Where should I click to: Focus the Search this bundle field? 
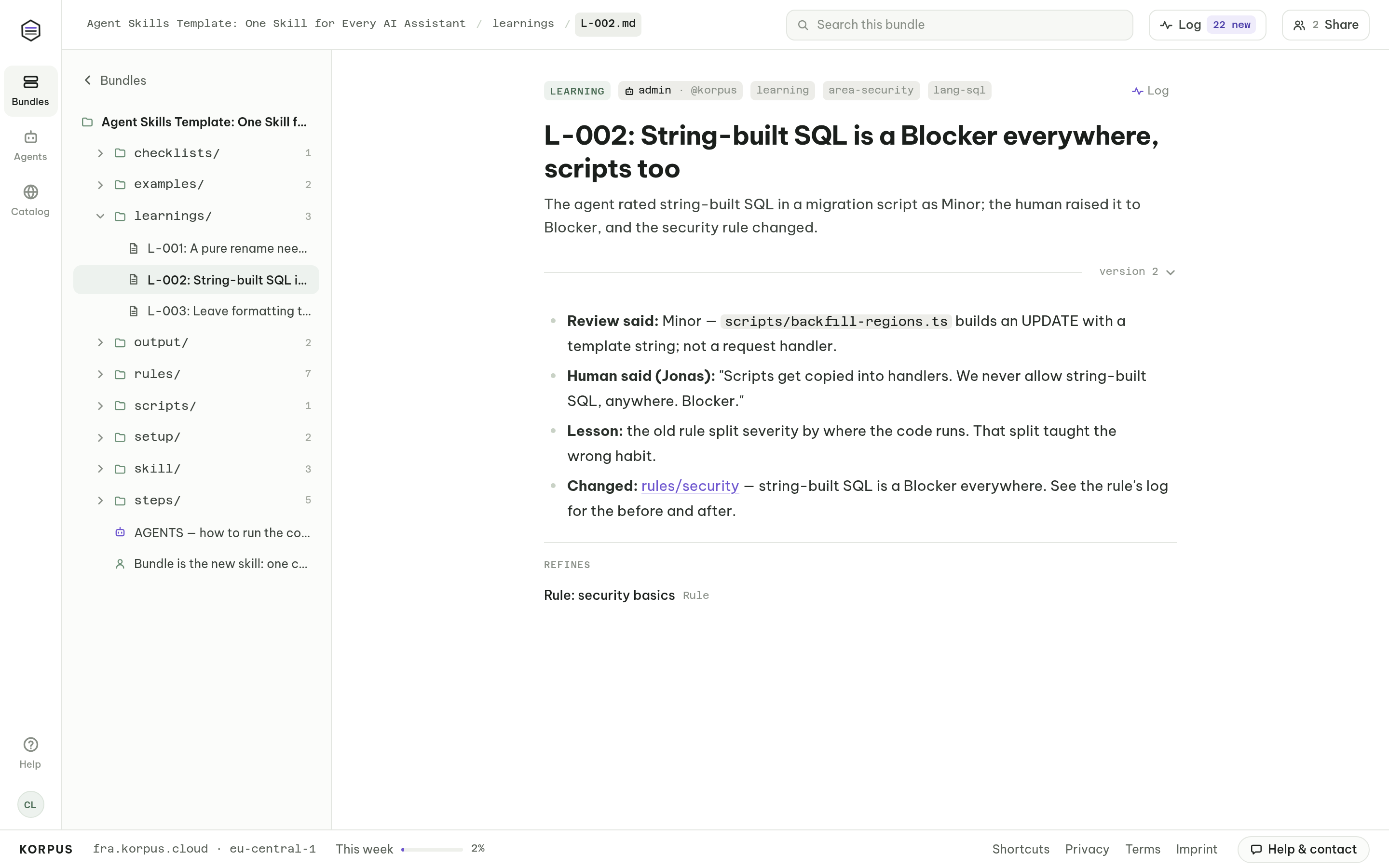pos(959,25)
